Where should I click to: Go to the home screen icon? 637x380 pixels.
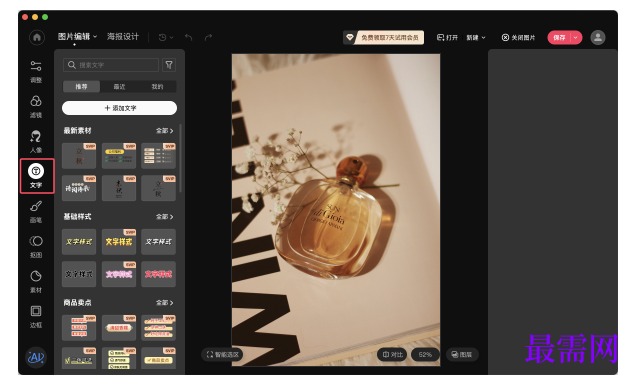point(37,37)
